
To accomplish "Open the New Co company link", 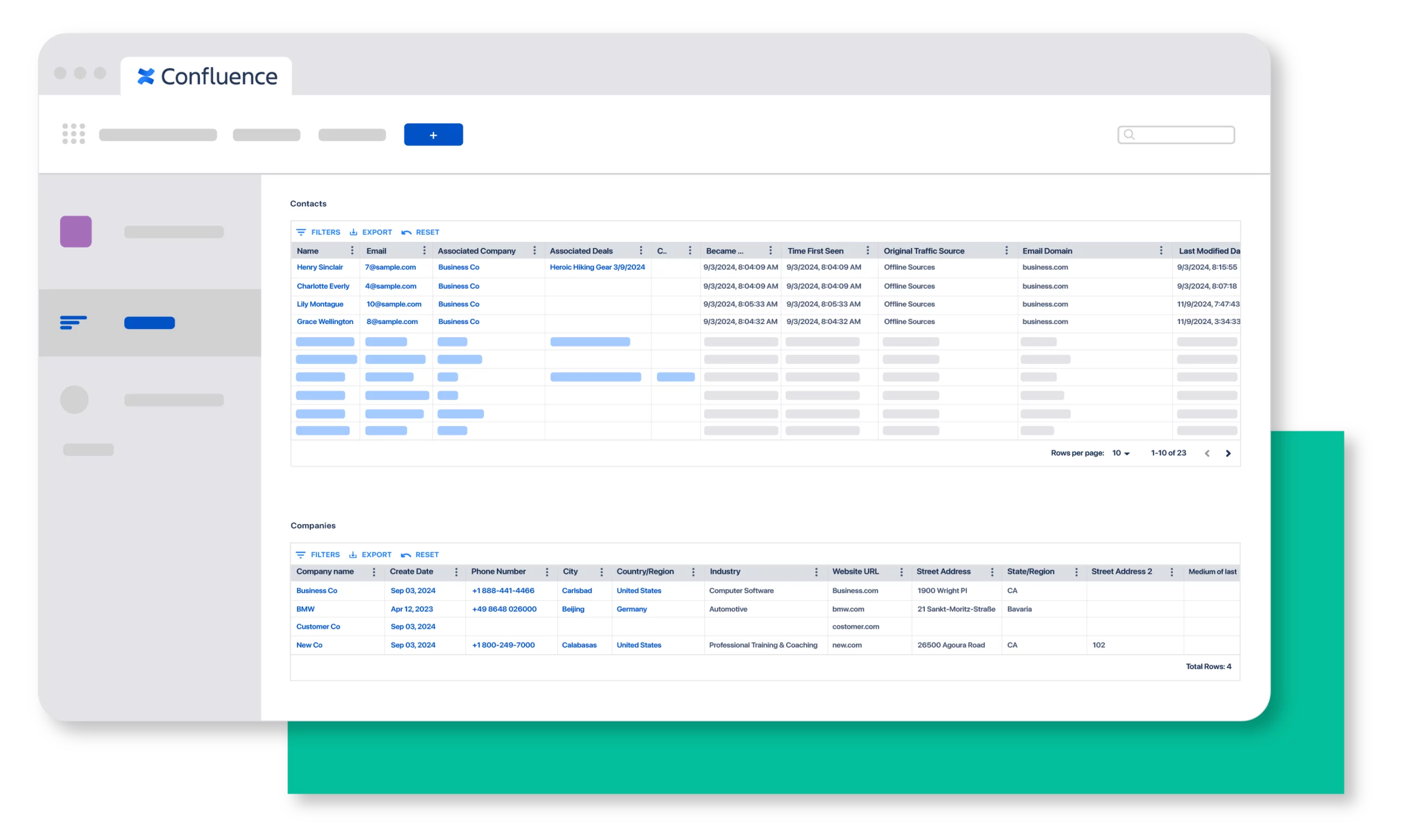I will [x=309, y=645].
